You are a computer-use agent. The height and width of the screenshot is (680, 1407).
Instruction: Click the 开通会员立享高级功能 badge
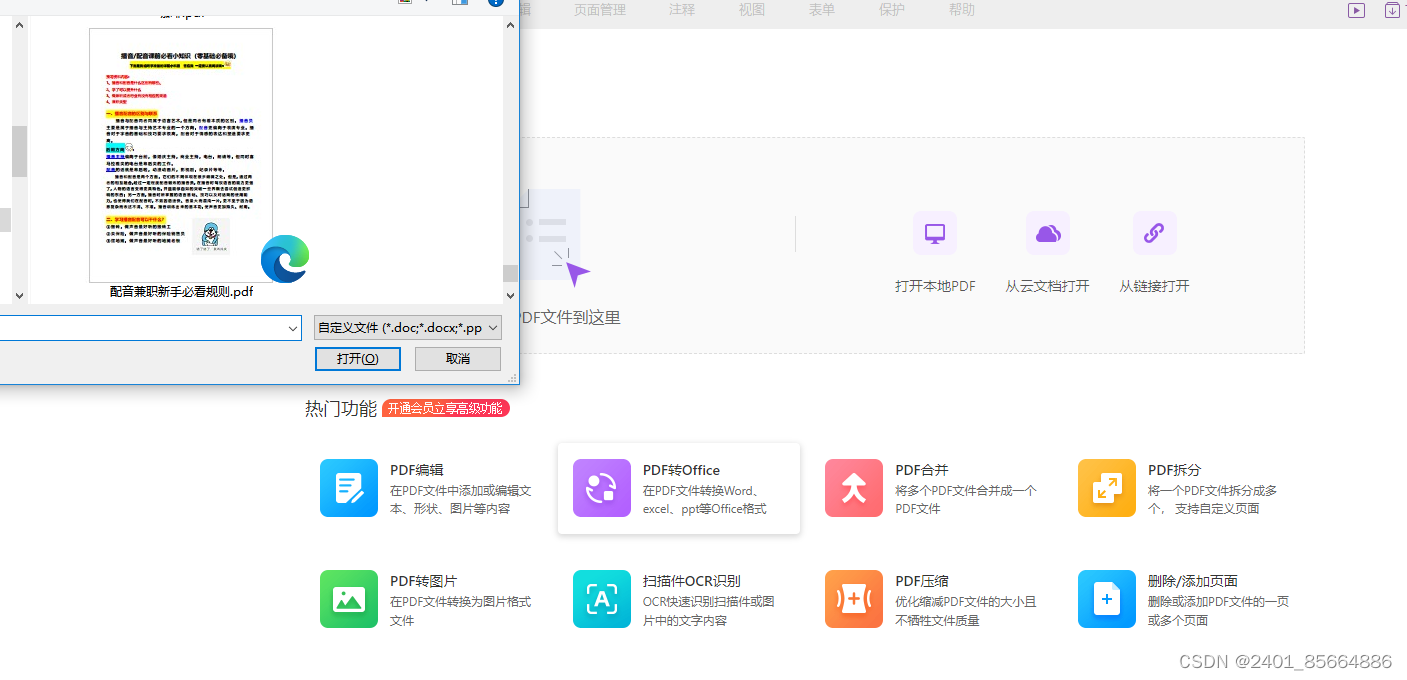446,408
